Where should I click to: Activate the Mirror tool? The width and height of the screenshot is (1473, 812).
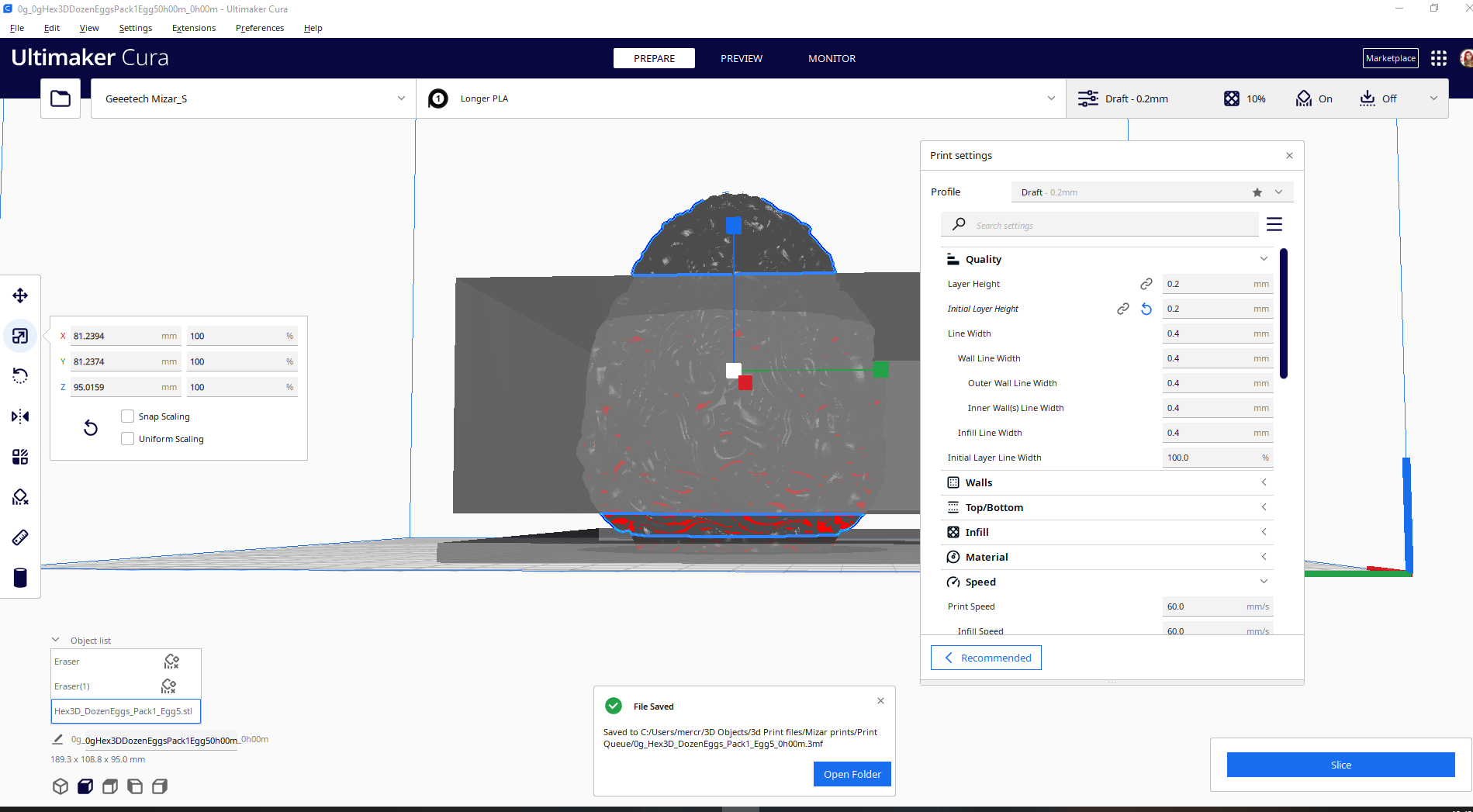click(x=20, y=416)
